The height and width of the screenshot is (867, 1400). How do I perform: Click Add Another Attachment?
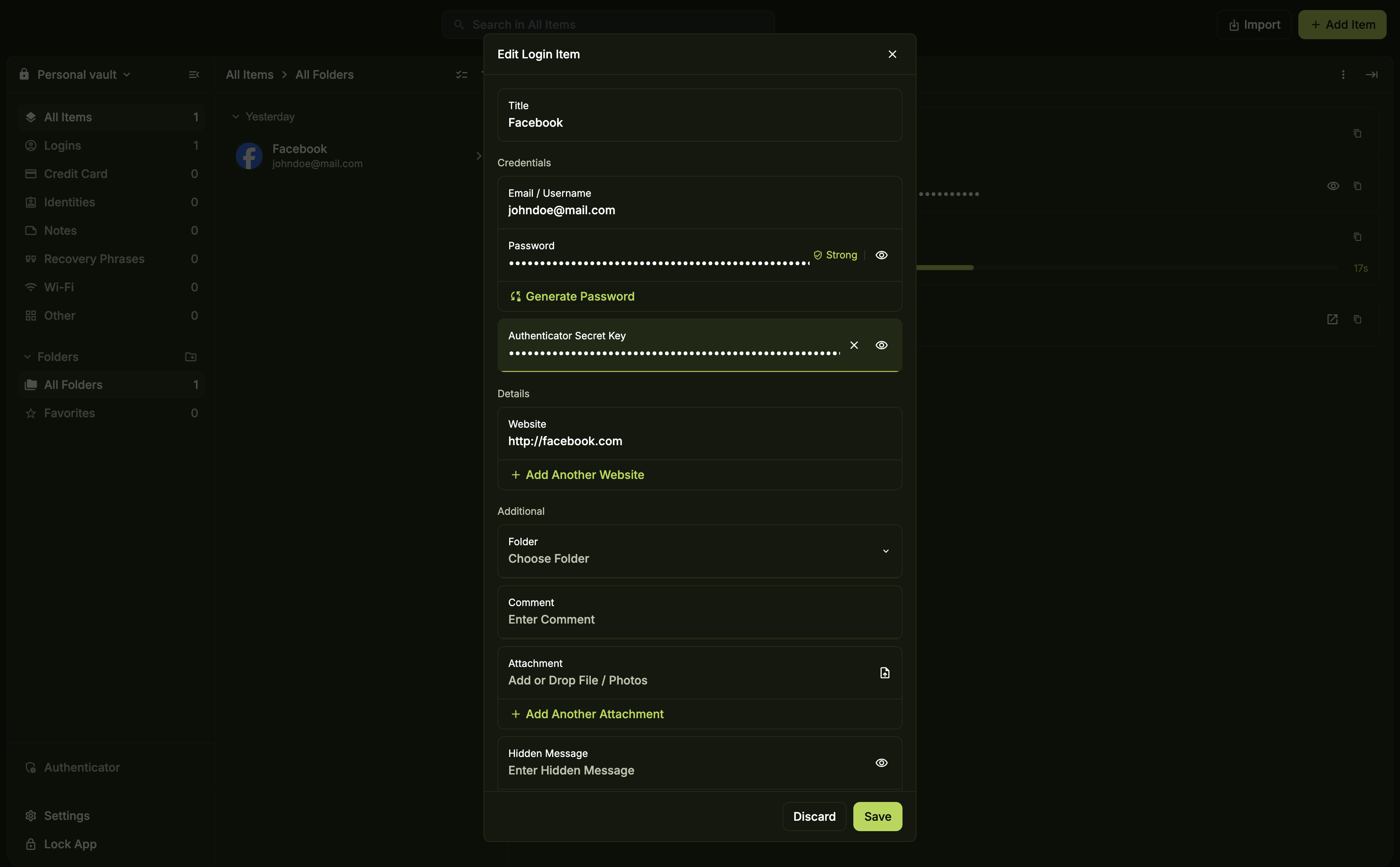[587, 714]
